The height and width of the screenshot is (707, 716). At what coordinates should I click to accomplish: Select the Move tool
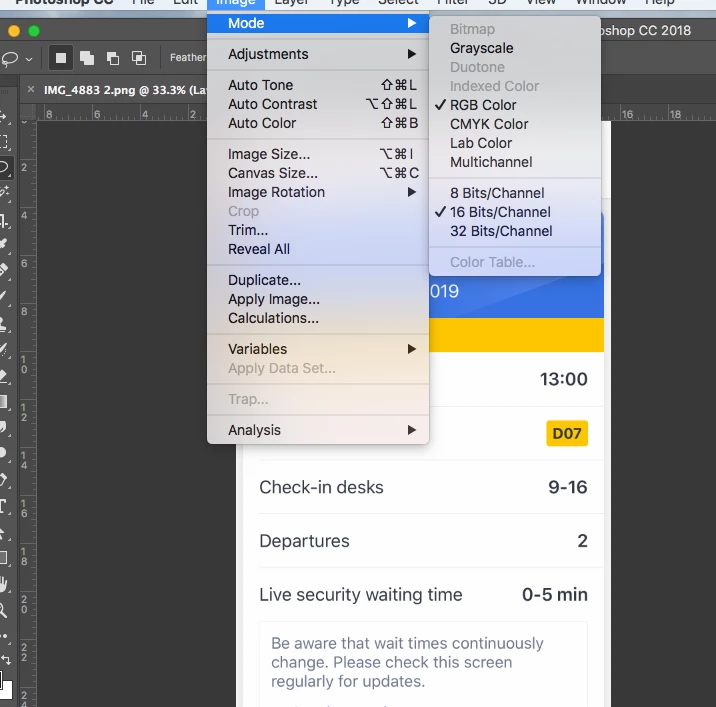point(4,117)
